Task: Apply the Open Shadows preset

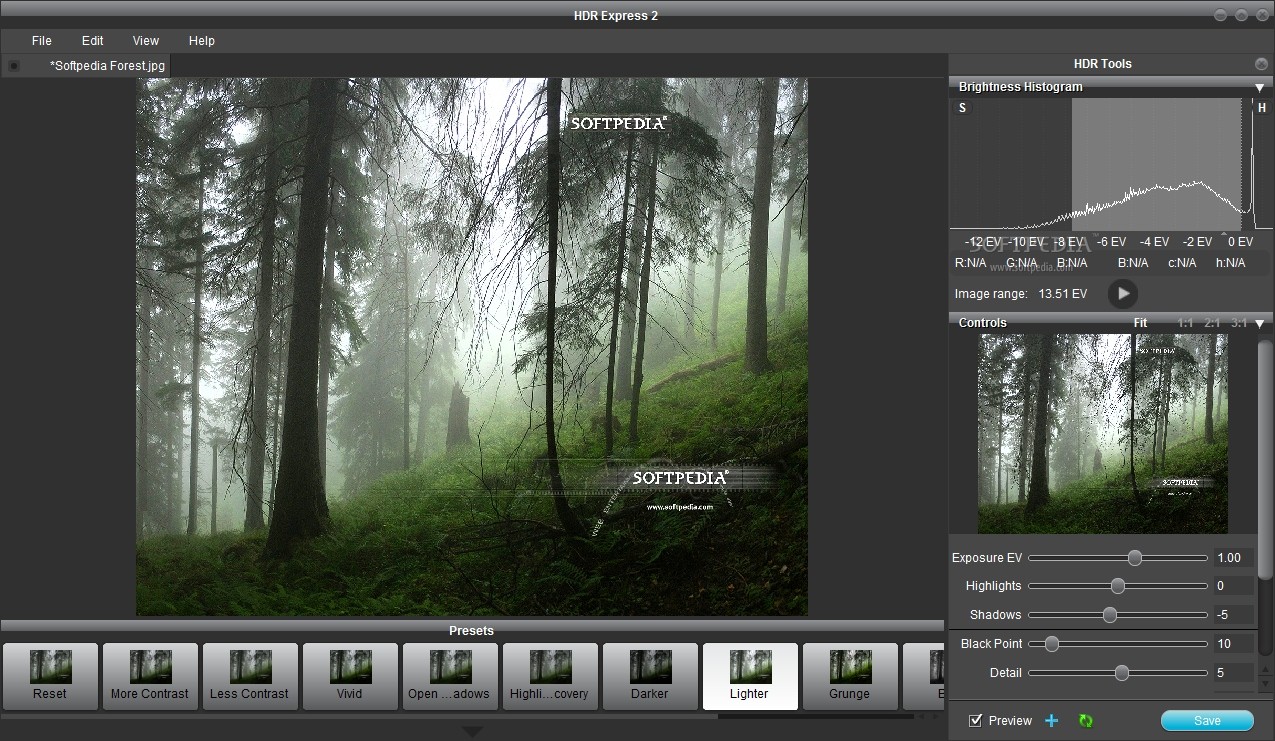Action: pyautogui.click(x=450, y=677)
